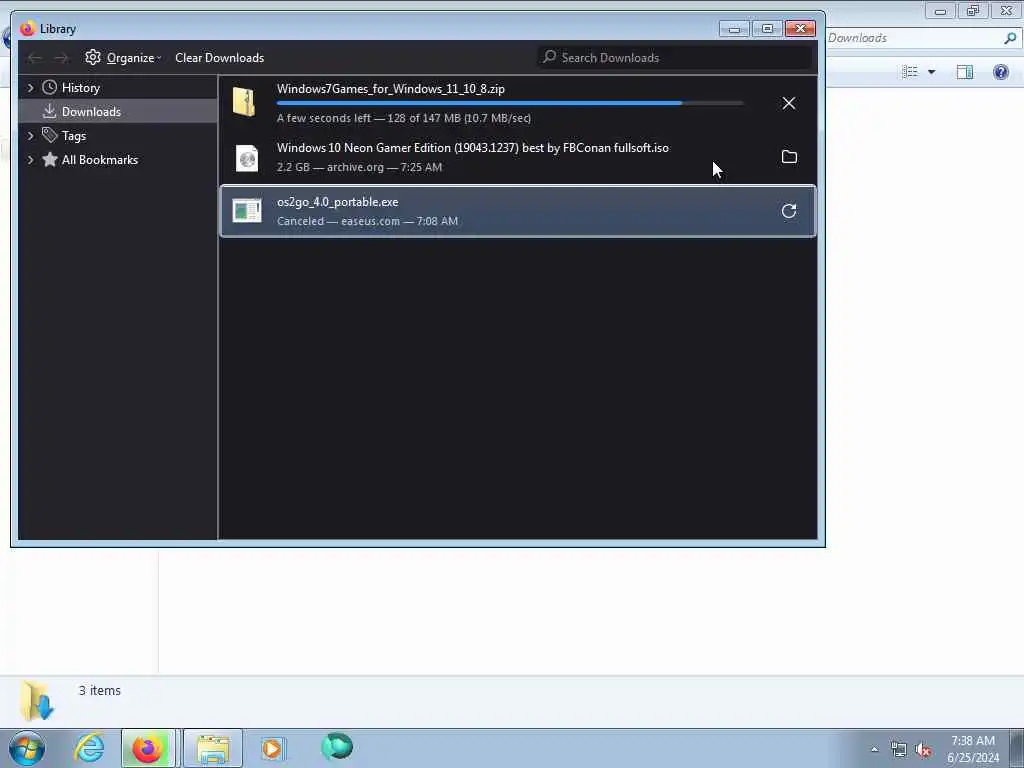Open Windows Explorer from taskbar
The height and width of the screenshot is (768, 1024).
click(212, 748)
